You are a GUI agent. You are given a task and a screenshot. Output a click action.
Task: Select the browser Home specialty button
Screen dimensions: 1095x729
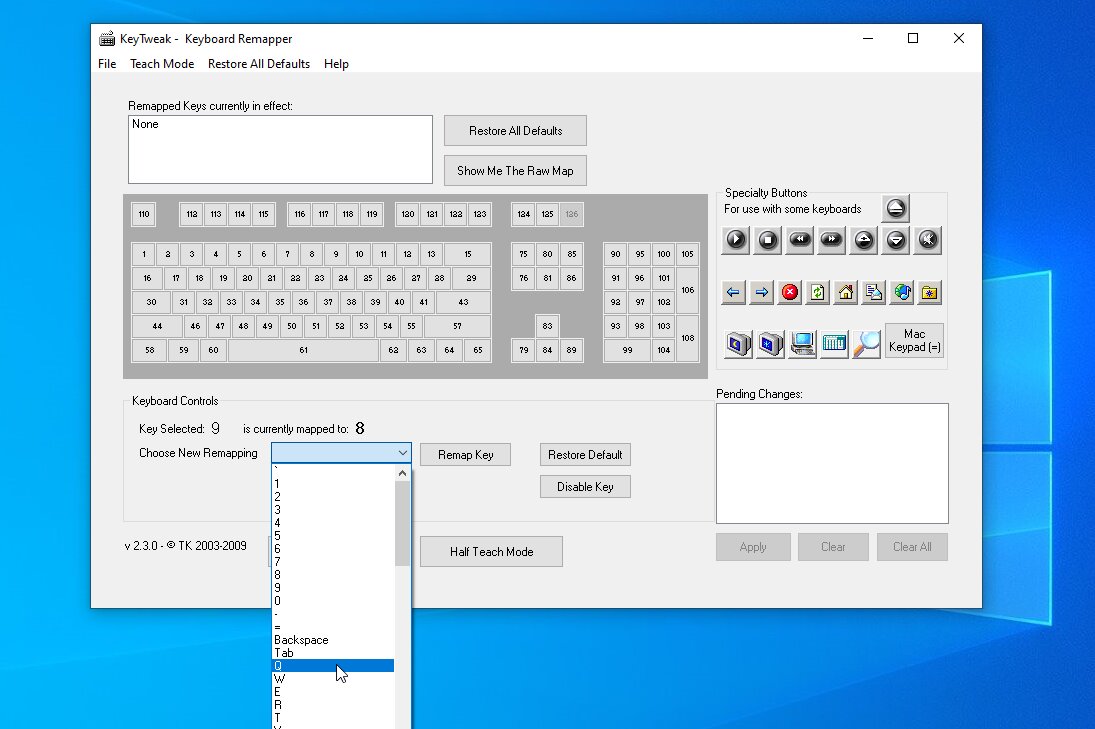(846, 292)
